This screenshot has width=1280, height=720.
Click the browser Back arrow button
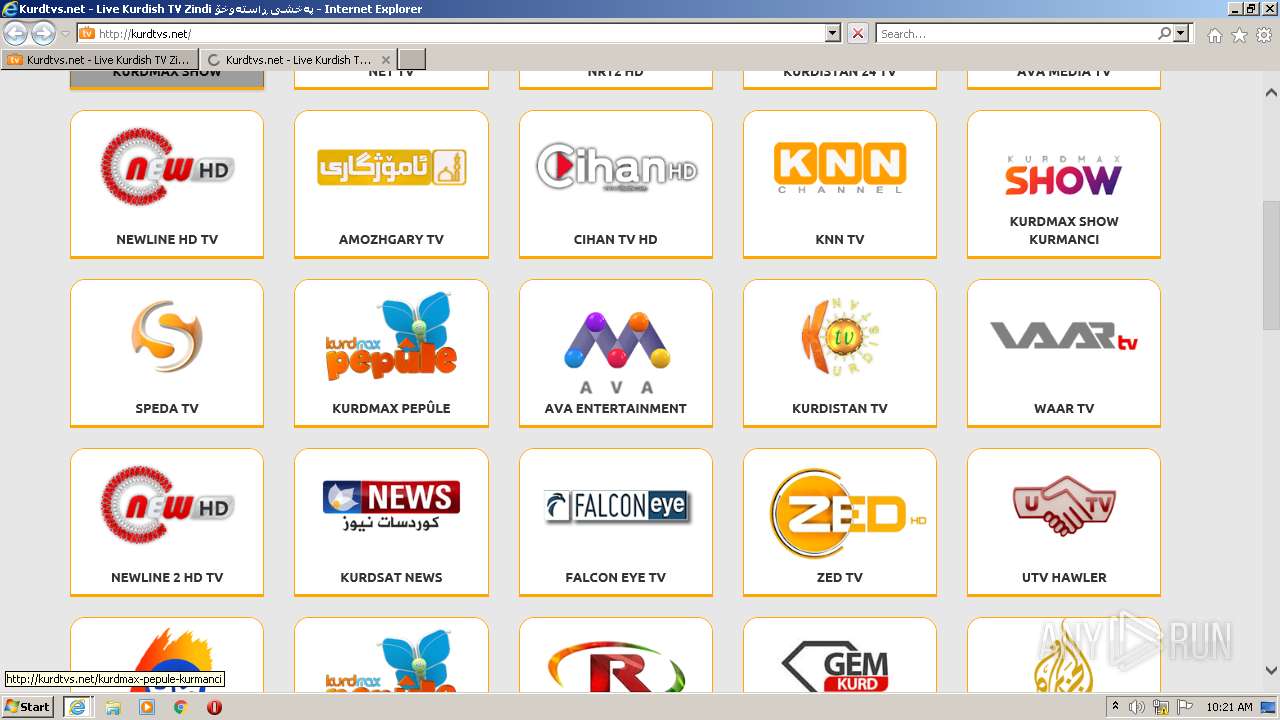pos(16,34)
